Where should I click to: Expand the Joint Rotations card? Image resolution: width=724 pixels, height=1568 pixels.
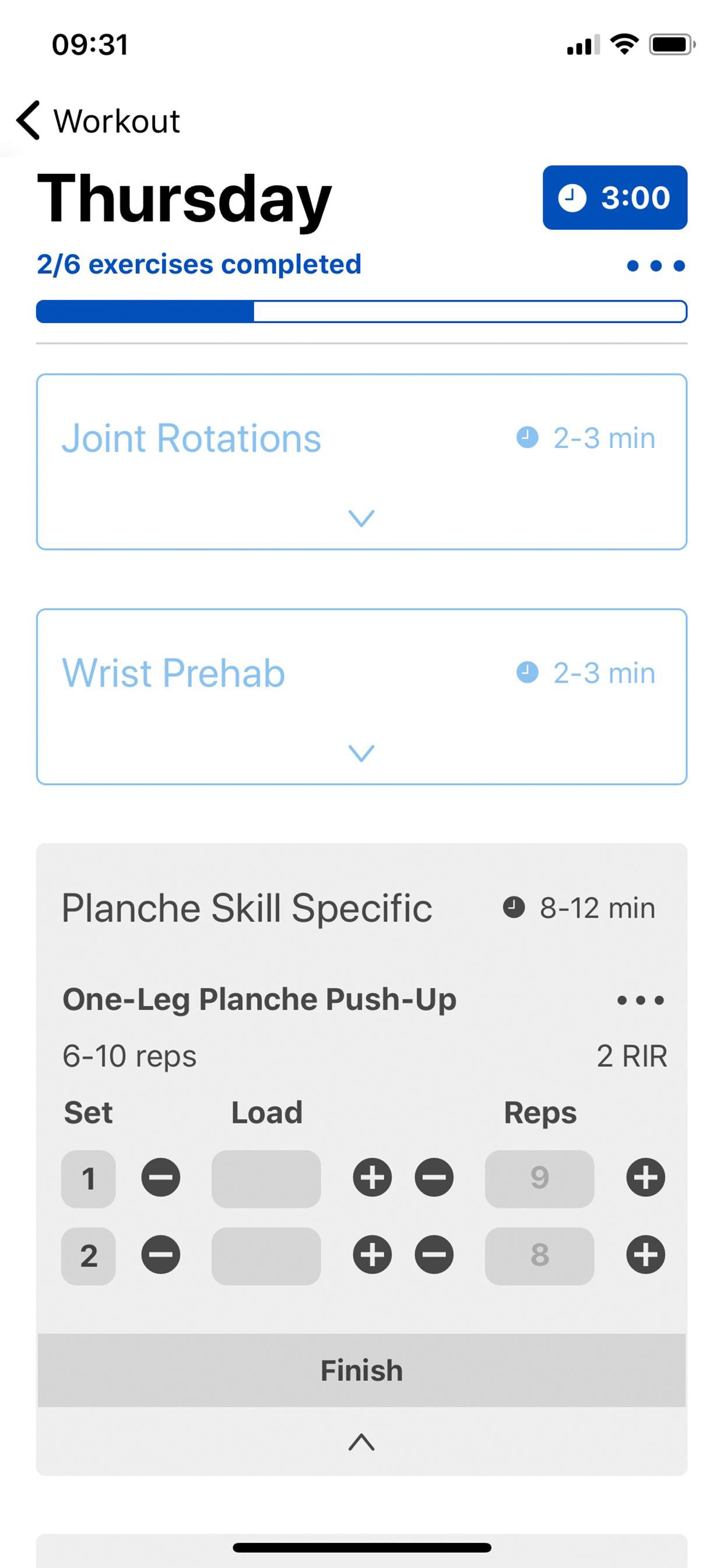(361, 518)
